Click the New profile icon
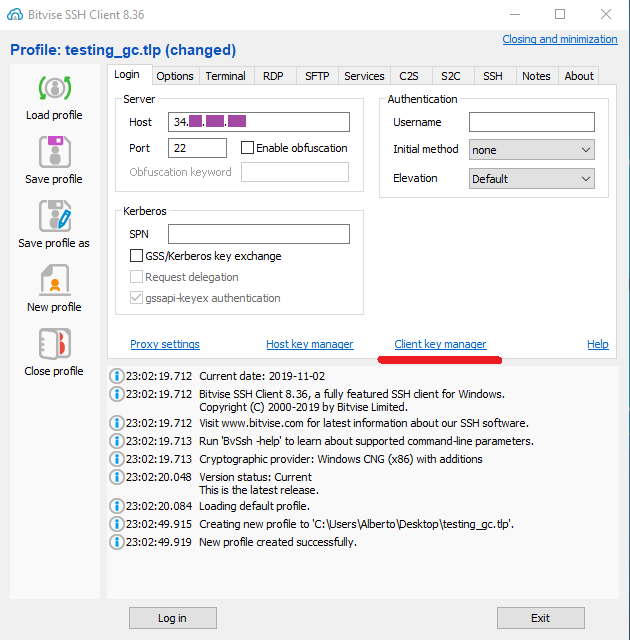The height and width of the screenshot is (640, 630). pos(55,280)
